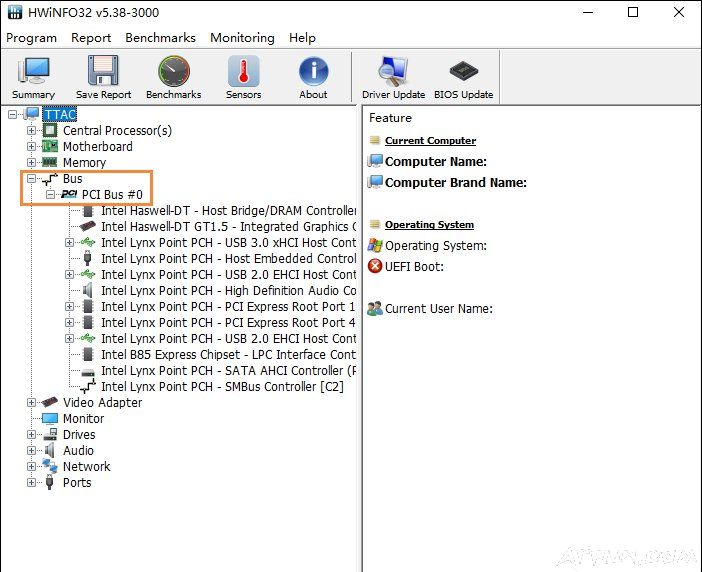Viewport: 702px width, 572px height.
Task: Collapse the Bus node
Action: pyautogui.click(x=31, y=179)
